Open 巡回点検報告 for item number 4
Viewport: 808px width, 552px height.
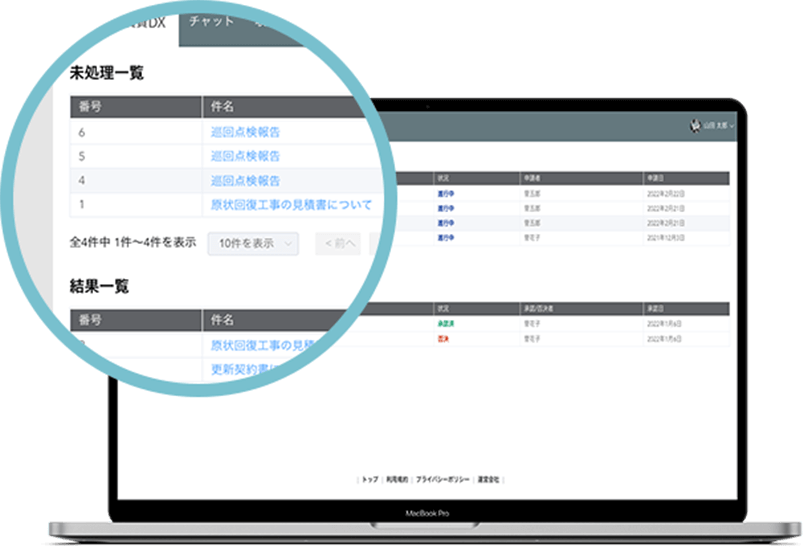[x=245, y=181]
